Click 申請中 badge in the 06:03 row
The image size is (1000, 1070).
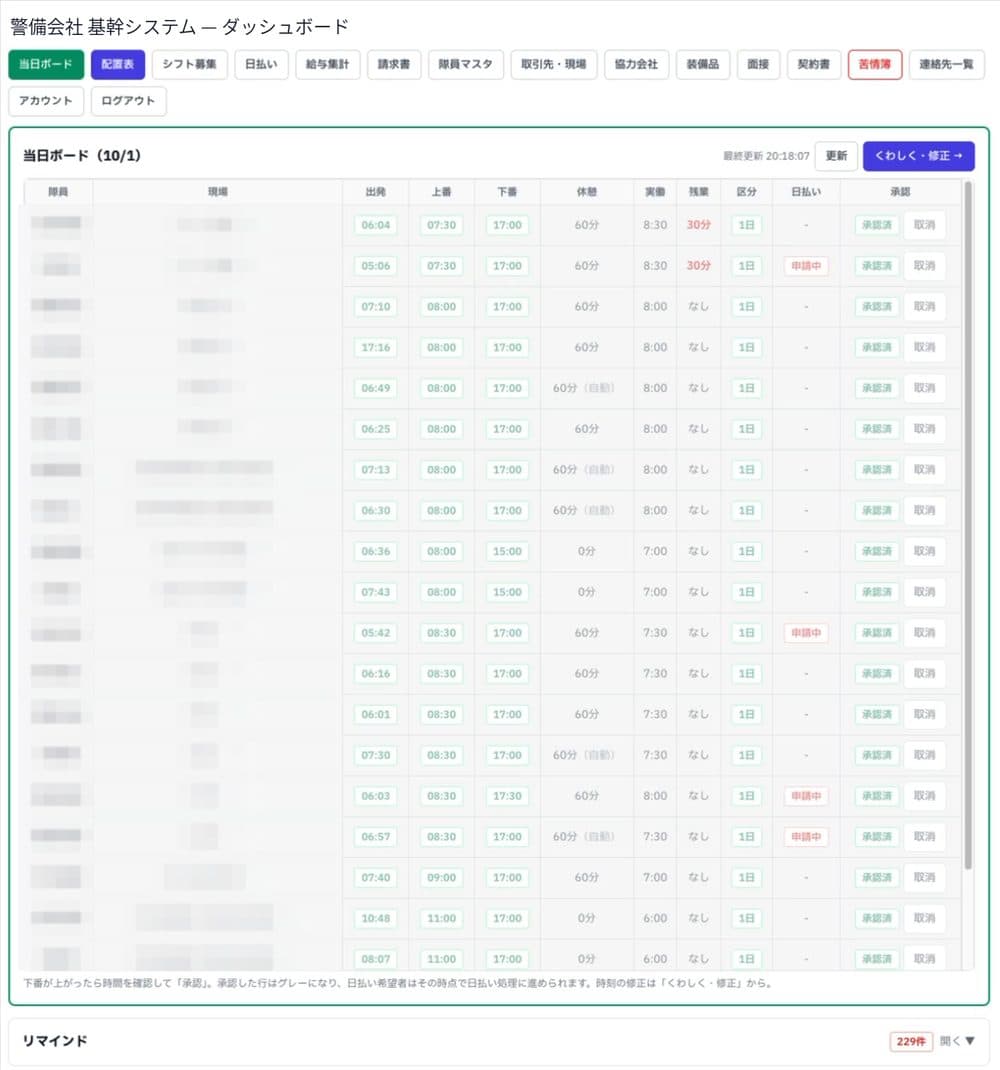(806, 796)
